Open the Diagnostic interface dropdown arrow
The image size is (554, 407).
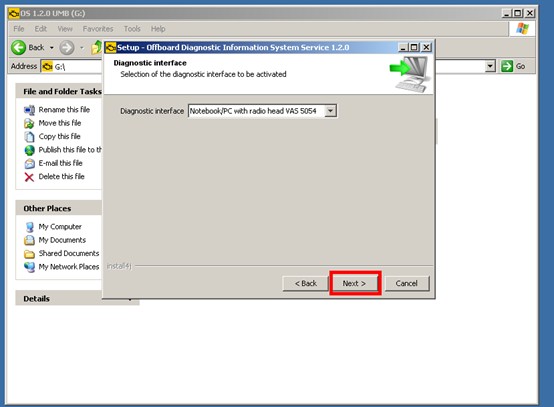tap(330, 111)
